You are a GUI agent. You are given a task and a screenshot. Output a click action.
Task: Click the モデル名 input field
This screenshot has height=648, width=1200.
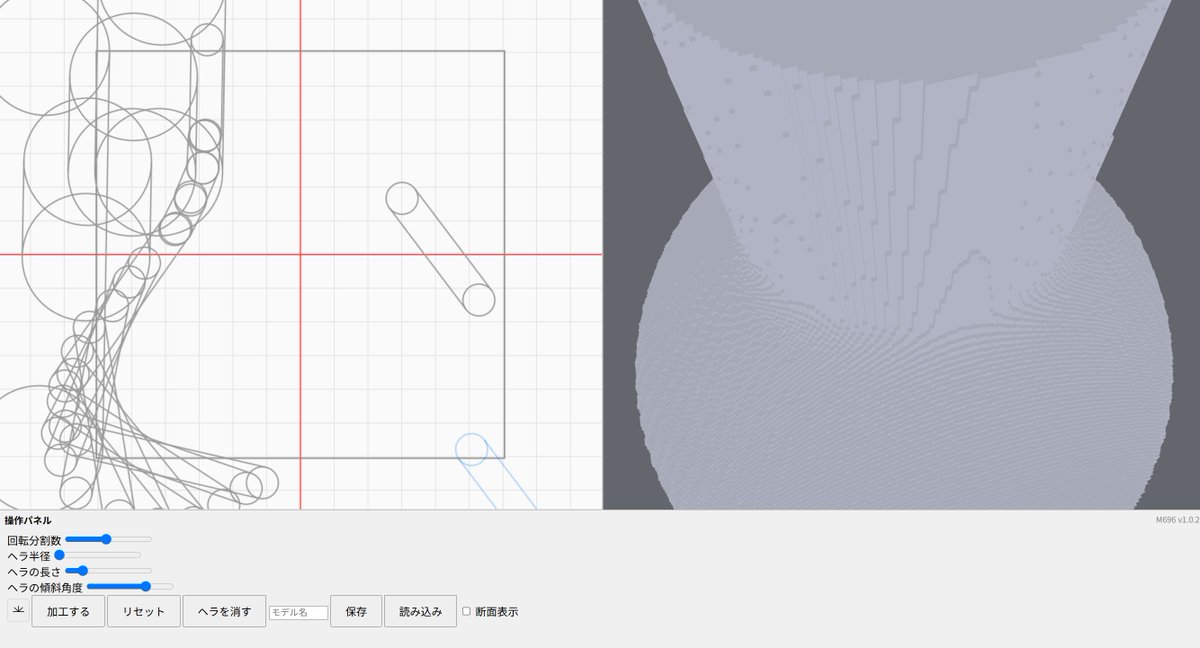[x=298, y=612]
